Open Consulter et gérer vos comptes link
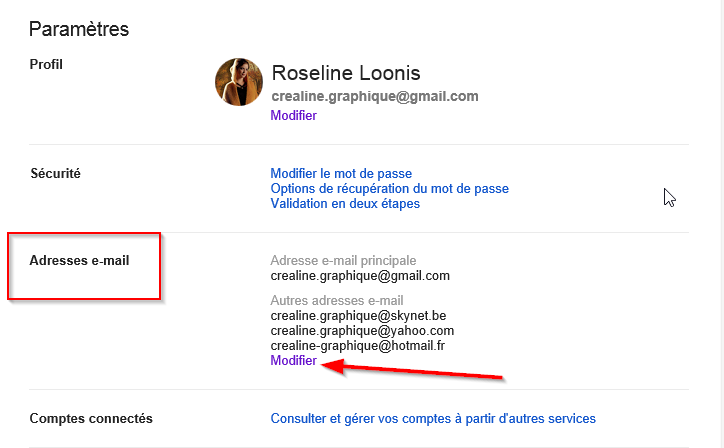724x448 pixels. [x=433, y=418]
